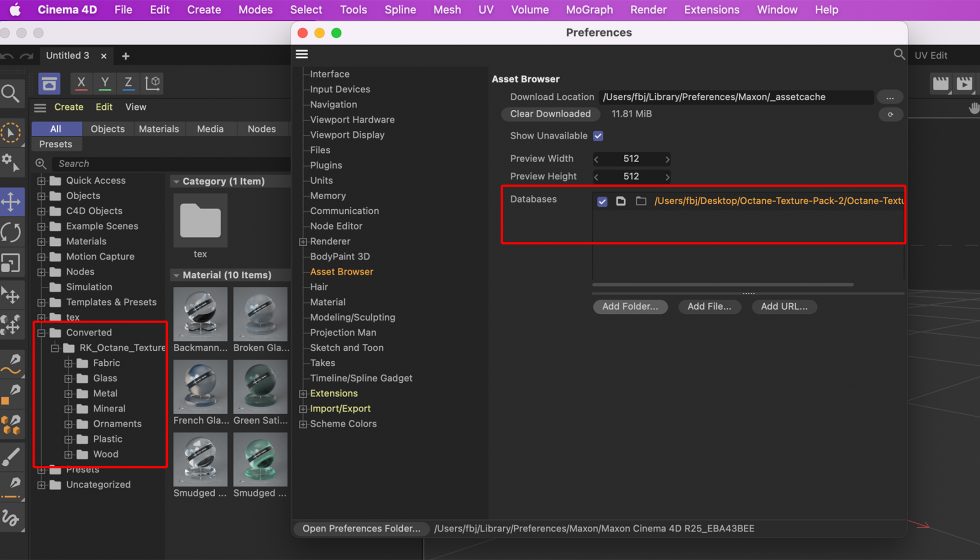Click the Clear Downloaded button
Viewport: 980px width, 560px height.
click(x=550, y=114)
